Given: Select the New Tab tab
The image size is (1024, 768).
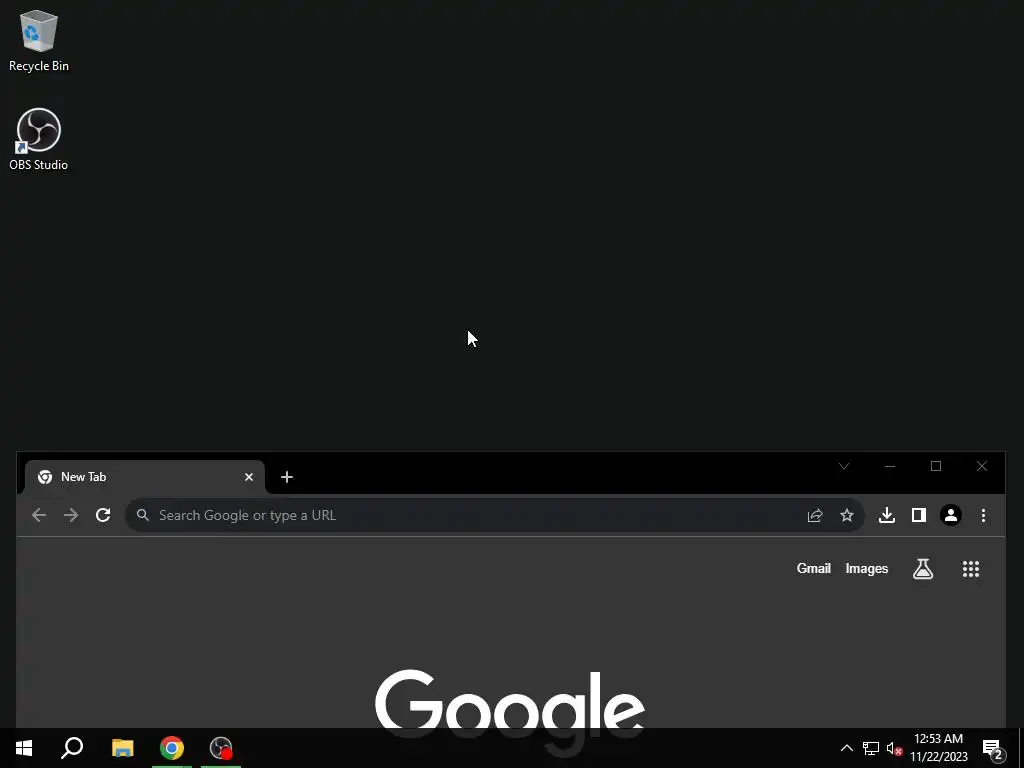Looking at the screenshot, I should click(x=145, y=477).
